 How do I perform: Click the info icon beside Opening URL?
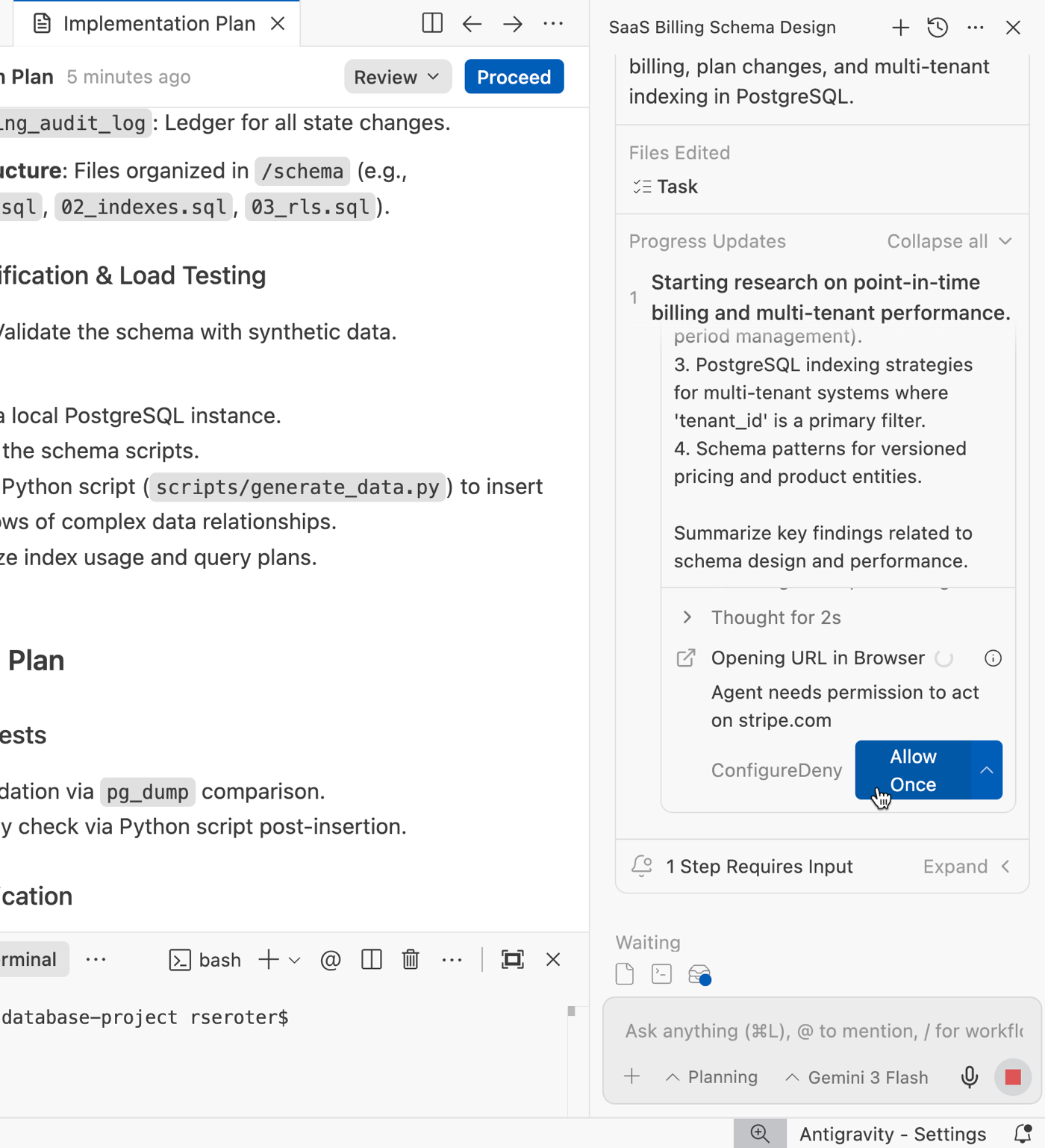(x=993, y=658)
